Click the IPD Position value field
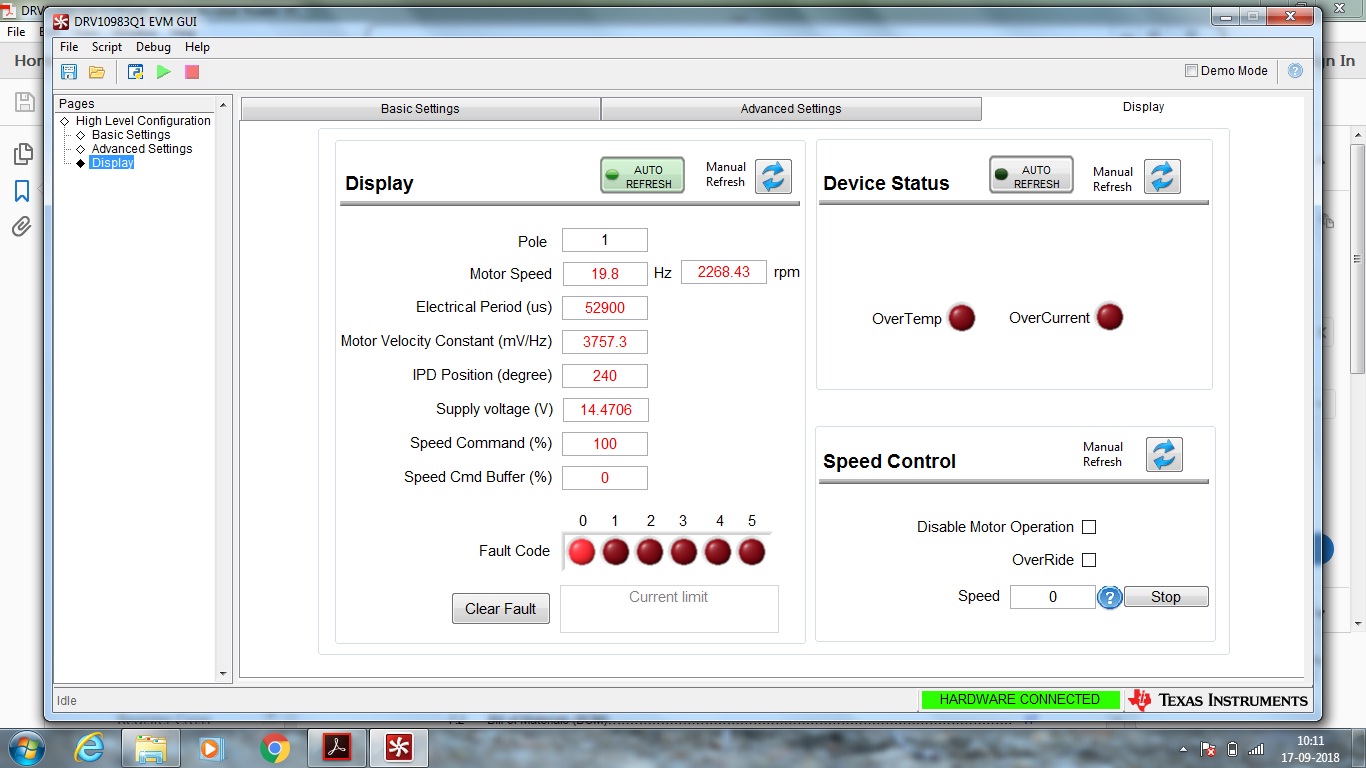The width and height of the screenshot is (1366, 768). click(x=605, y=376)
